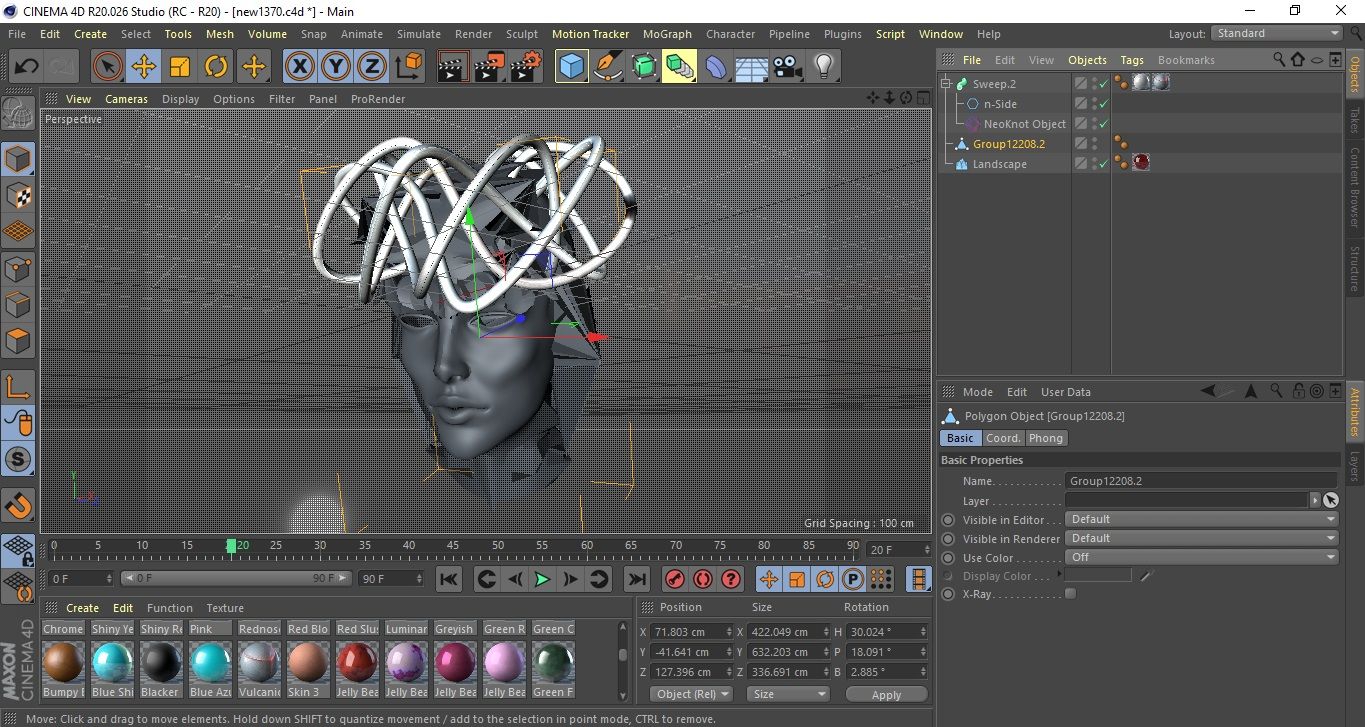1365x727 pixels.
Task: Collapse the Sweep.2 object tree
Action: 946,84
